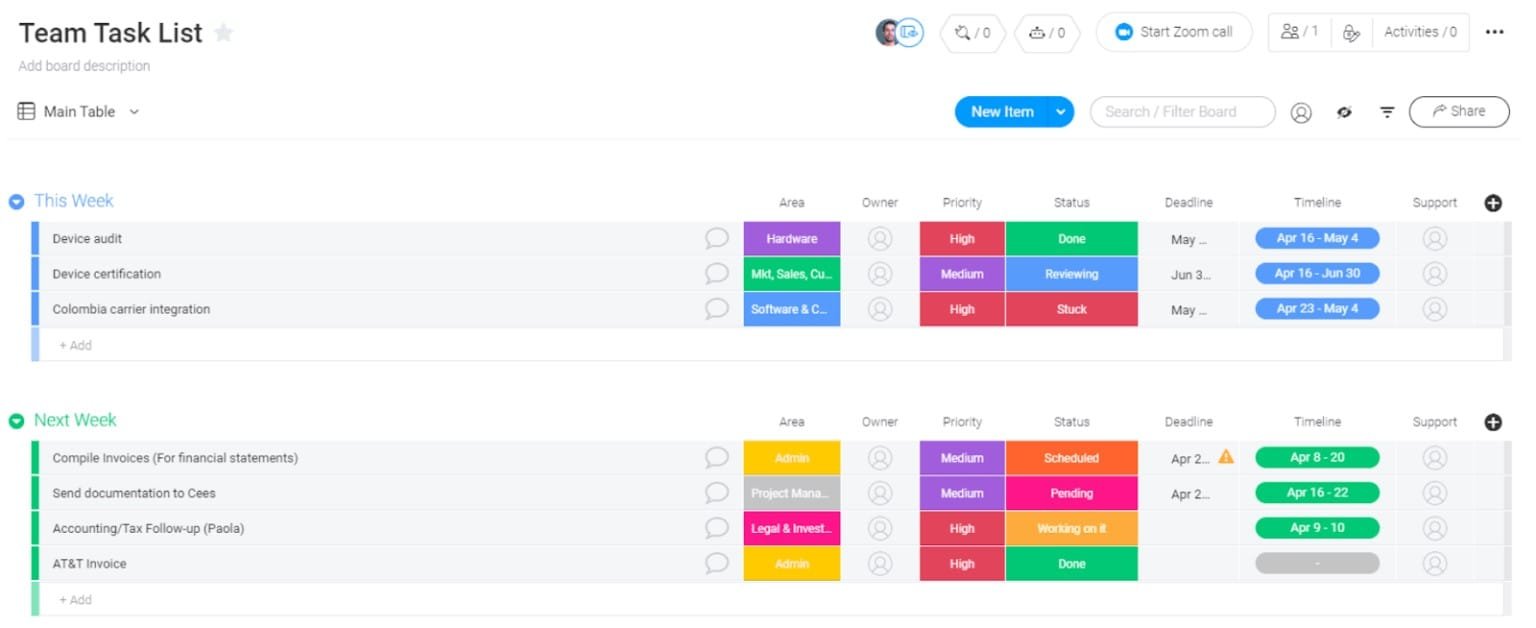Open the integrations counter in the header
This screenshot has height=628, width=1536.
[x=972, y=33]
